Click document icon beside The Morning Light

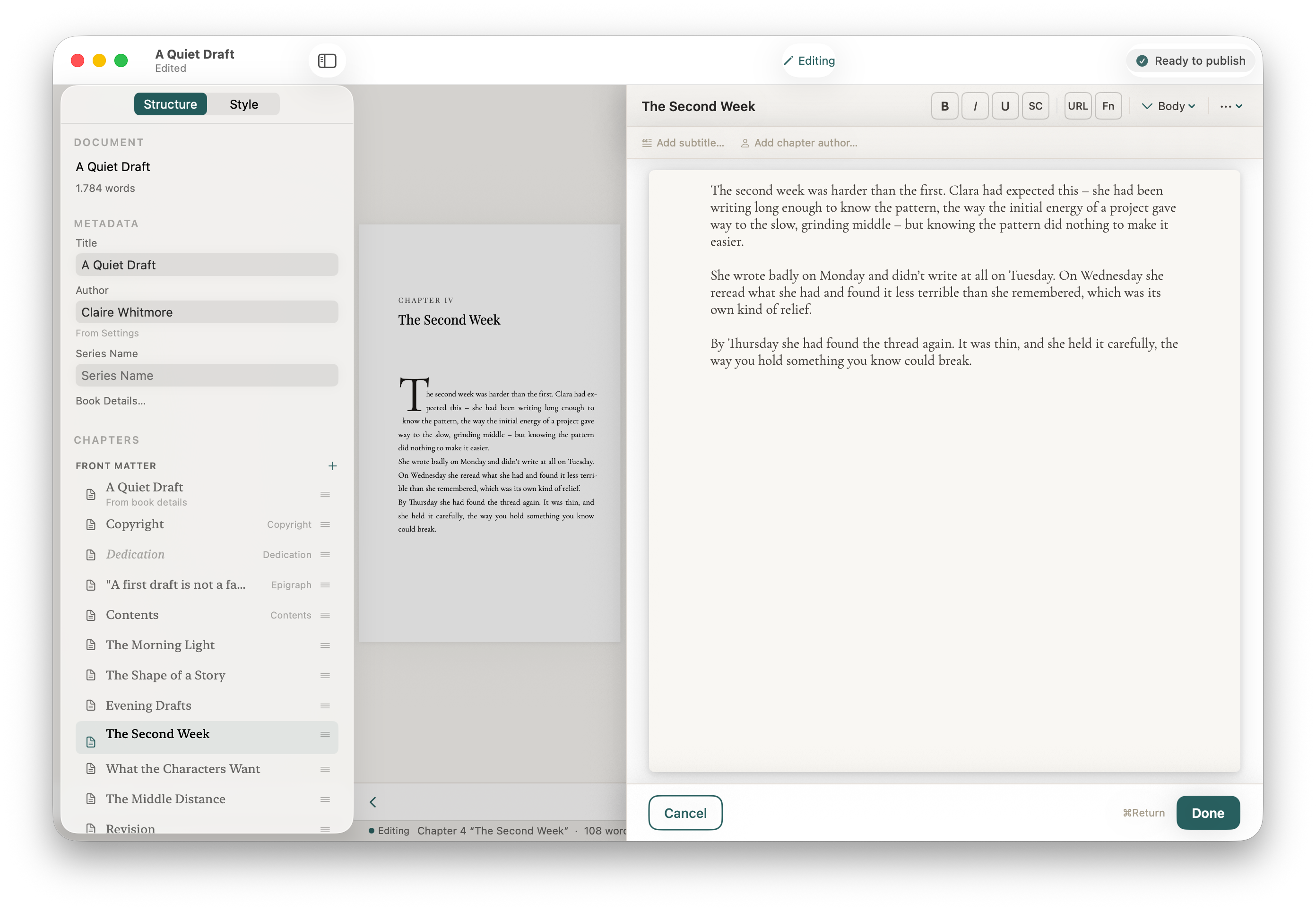(91, 645)
